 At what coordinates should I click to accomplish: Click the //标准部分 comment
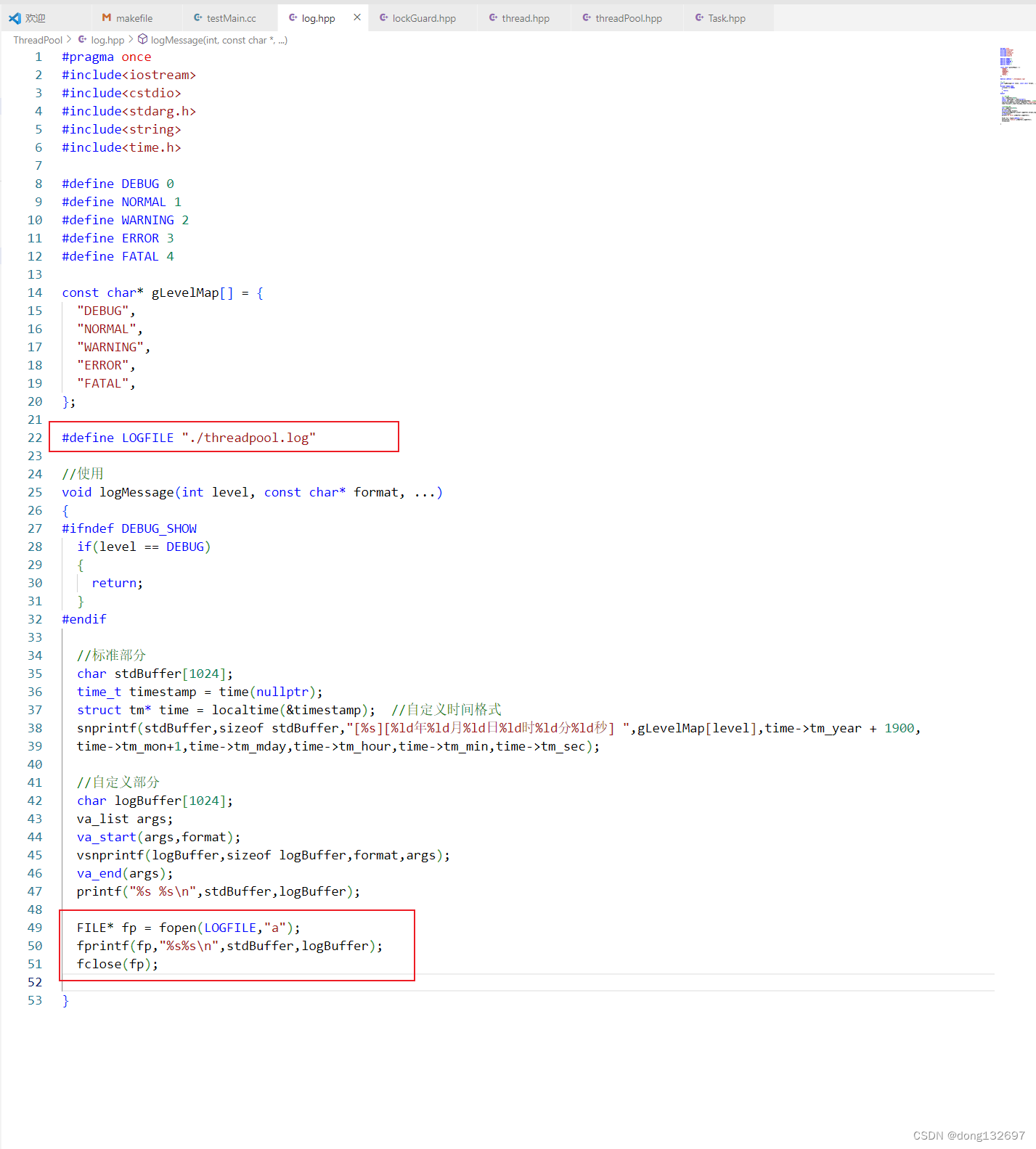click(x=111, y=655)
